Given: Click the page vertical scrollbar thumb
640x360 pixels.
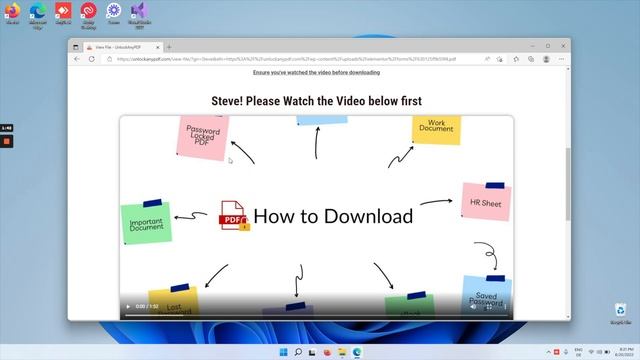Looking at the screenshot, I should 568,184.
